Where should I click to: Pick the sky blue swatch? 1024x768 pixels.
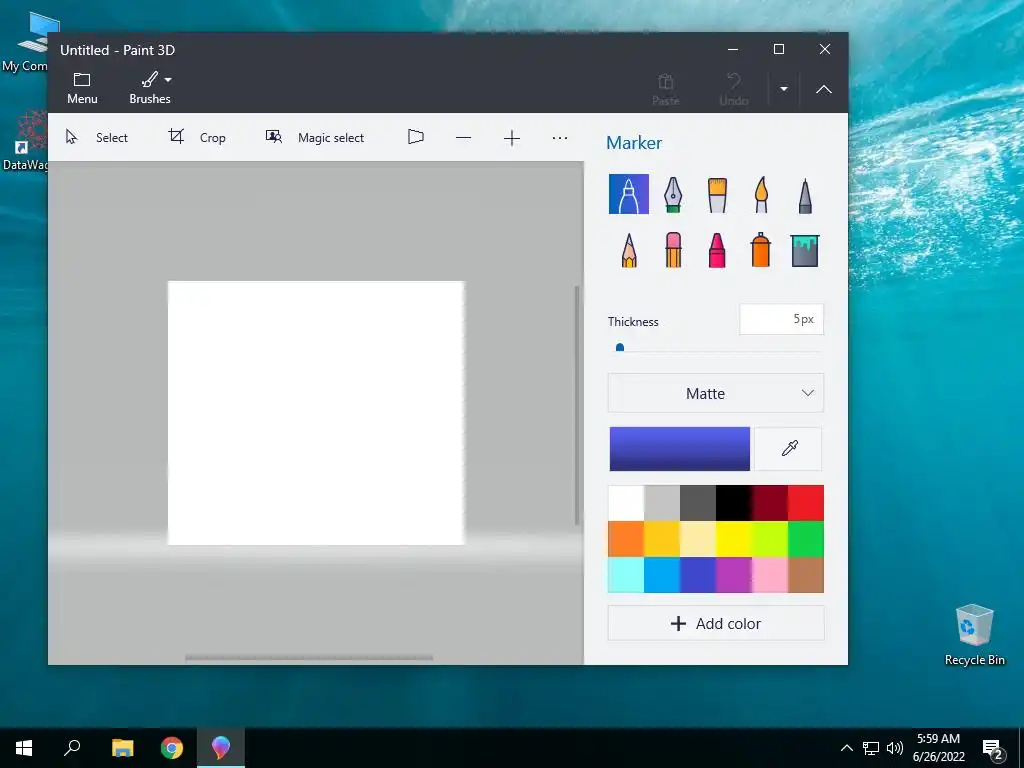click(x=662, y=575)
